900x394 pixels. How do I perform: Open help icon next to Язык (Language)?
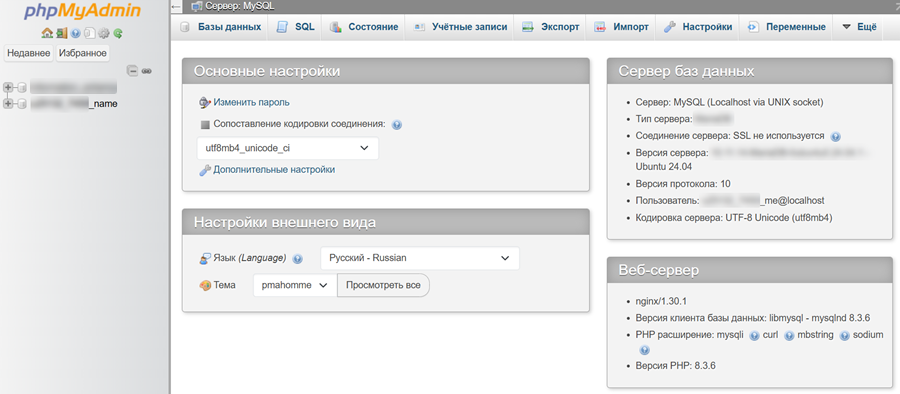tap(297, 259)
